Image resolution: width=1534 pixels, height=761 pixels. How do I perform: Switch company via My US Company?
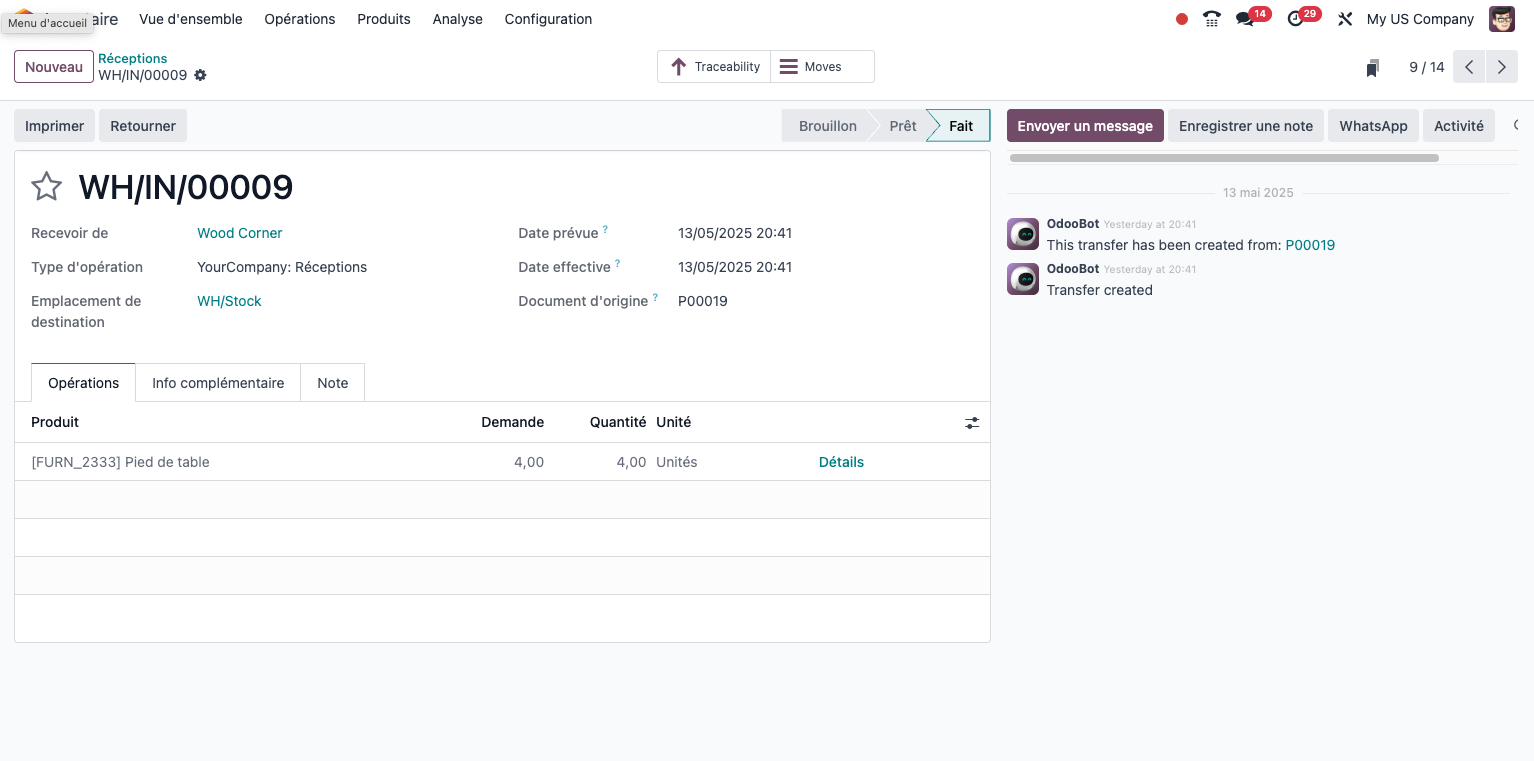[x=1420, y=19]
